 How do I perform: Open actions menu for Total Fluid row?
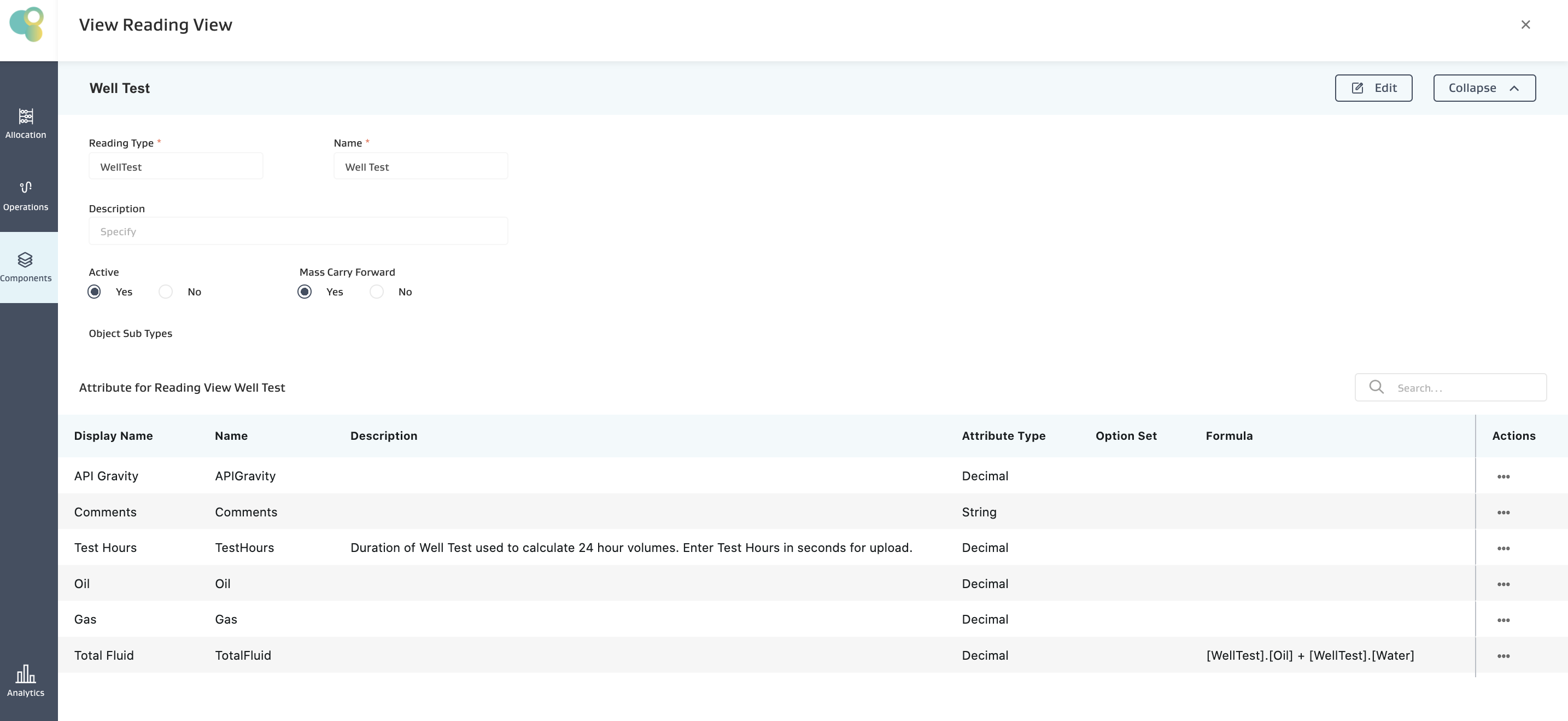coord(1503,656)
